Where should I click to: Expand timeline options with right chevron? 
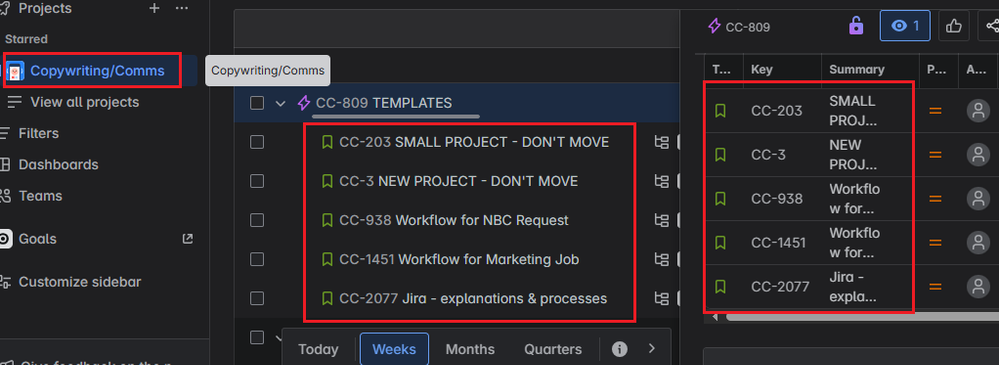pos(651,348)
